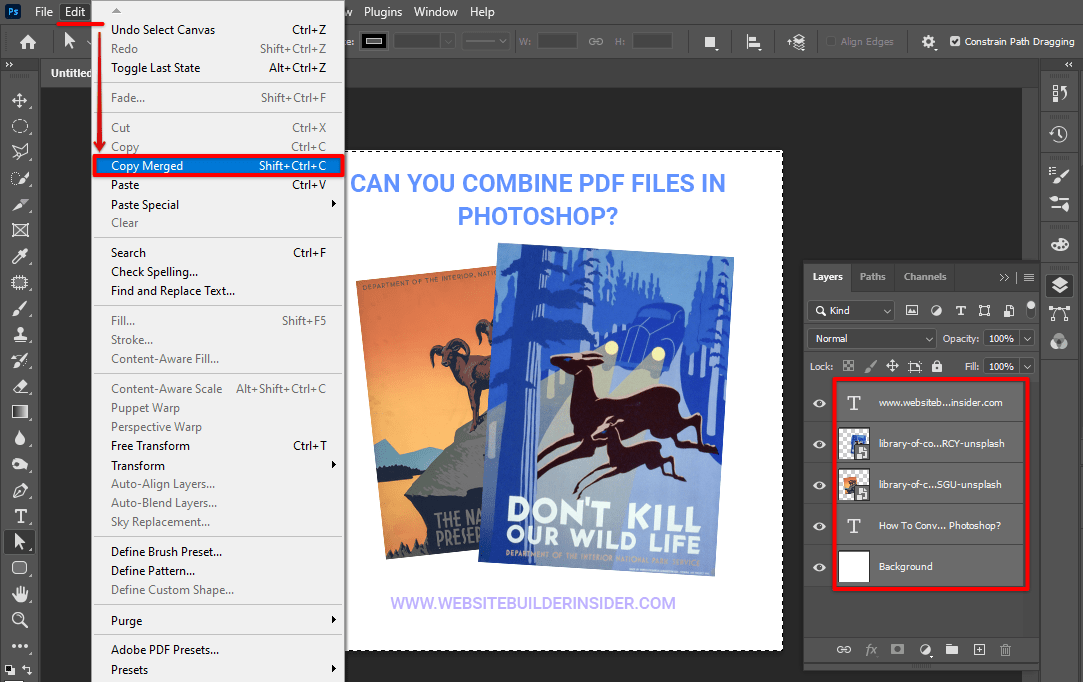Viewport: 1083px width, 682px height.
Task: Hide the Background layer
Action: click(818, 566)
